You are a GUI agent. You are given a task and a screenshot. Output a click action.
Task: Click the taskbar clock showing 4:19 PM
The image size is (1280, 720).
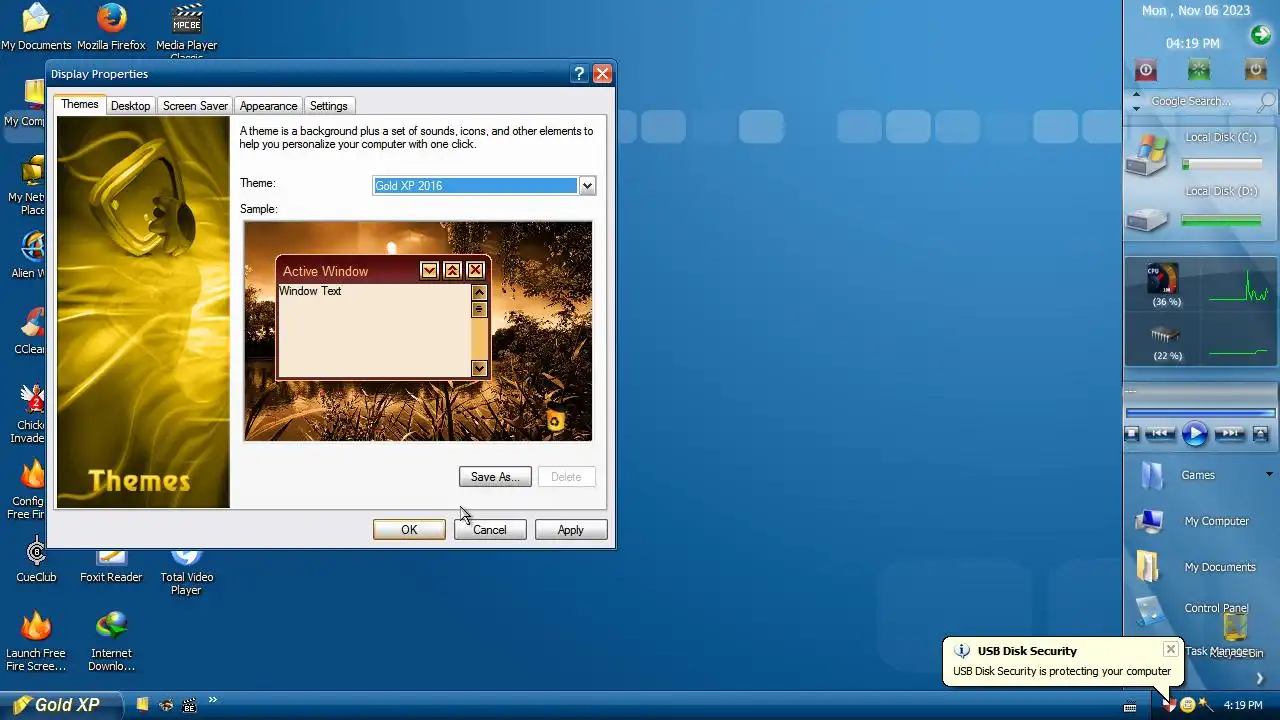click(1243, 705)
